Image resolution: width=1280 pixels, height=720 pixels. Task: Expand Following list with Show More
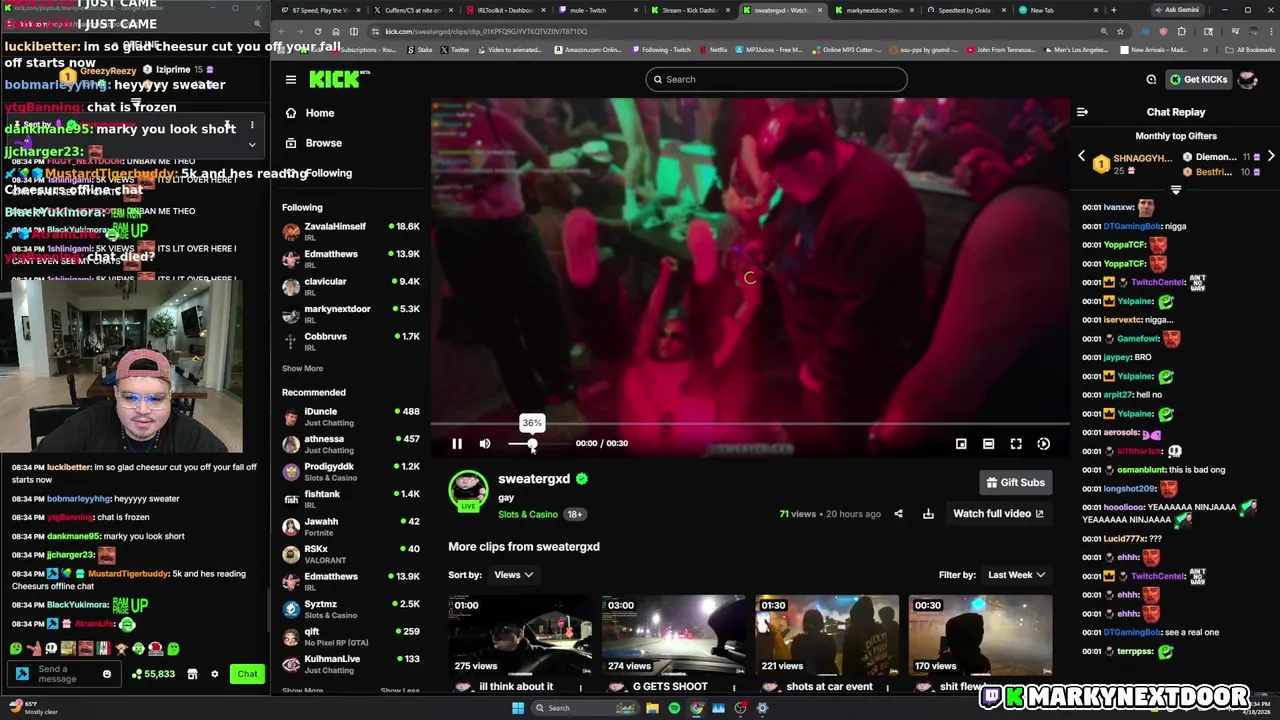coord(302,369)
